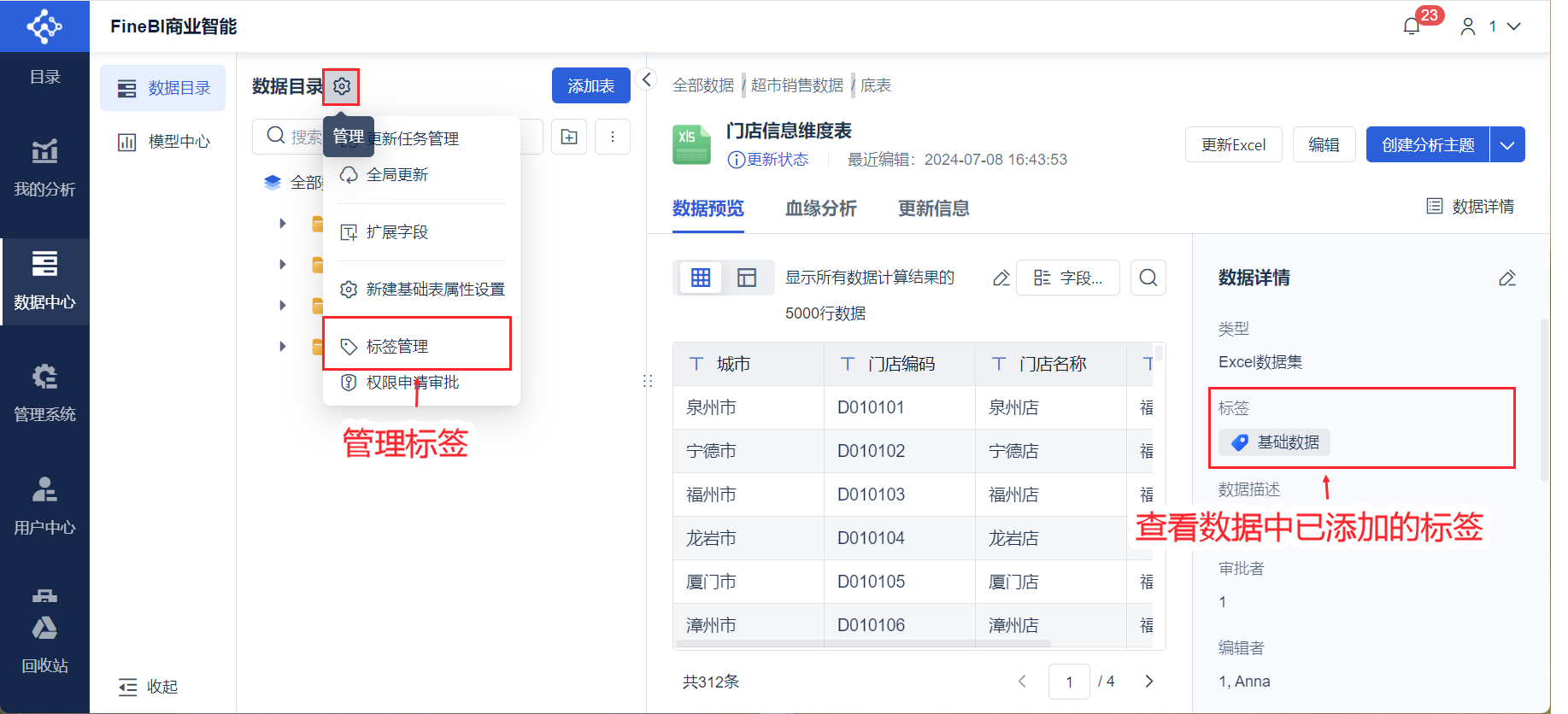Open the 创建分析主题 dropdown arrow

click(1507, 144)
